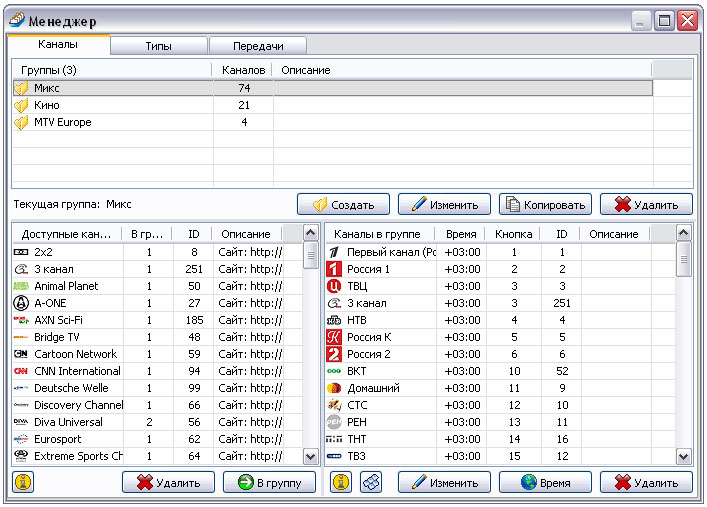
Task: Click the ТВ3 channel logo icon
Action: 334,456
